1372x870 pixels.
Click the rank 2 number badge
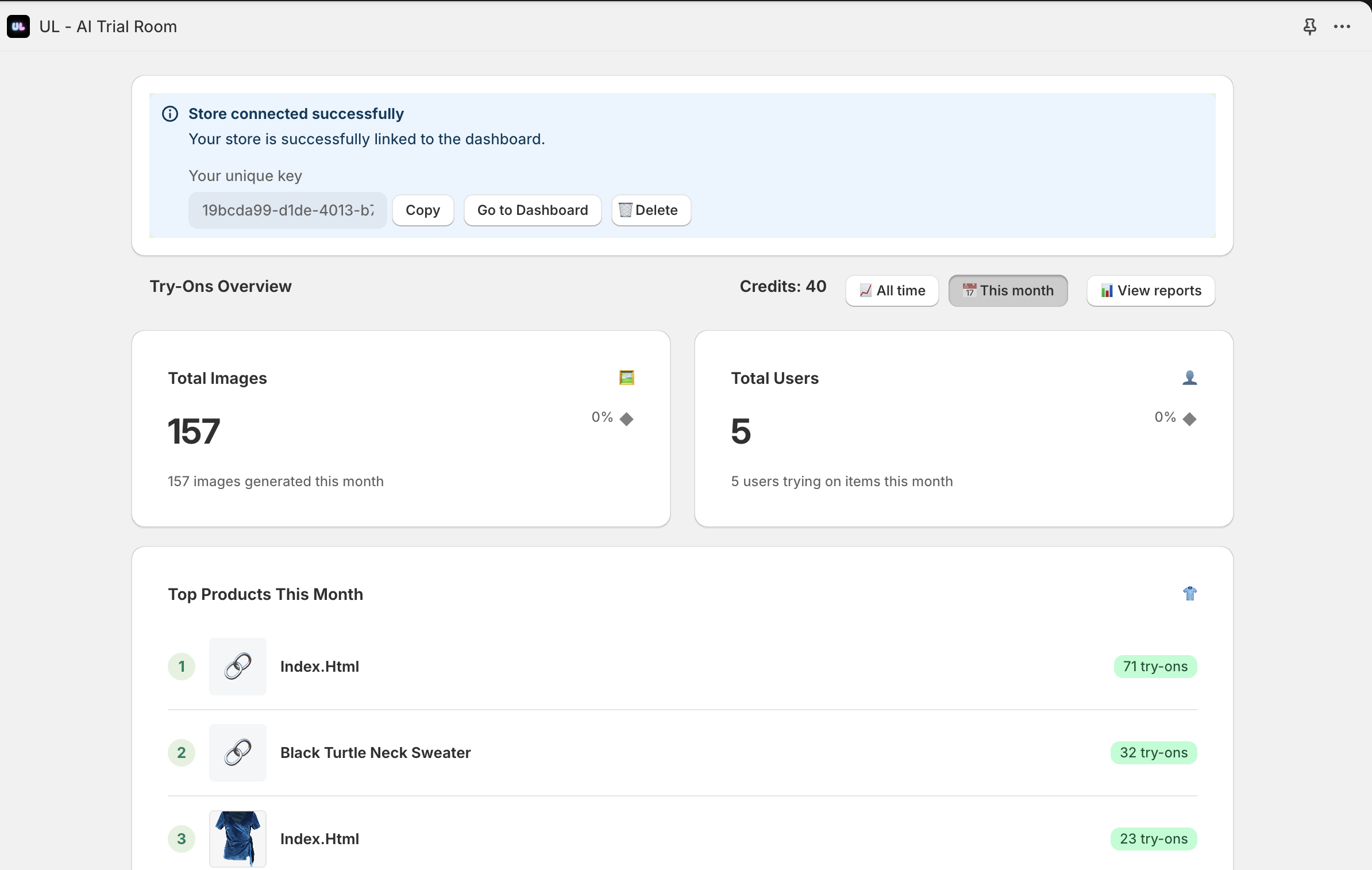[182, 753]
